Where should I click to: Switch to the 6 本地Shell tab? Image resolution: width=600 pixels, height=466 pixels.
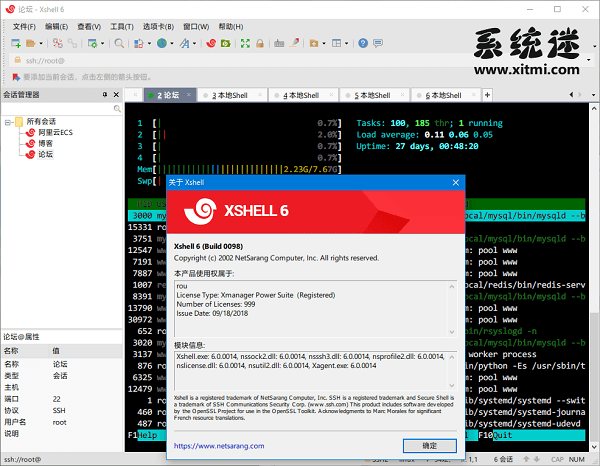coord(444,95)
